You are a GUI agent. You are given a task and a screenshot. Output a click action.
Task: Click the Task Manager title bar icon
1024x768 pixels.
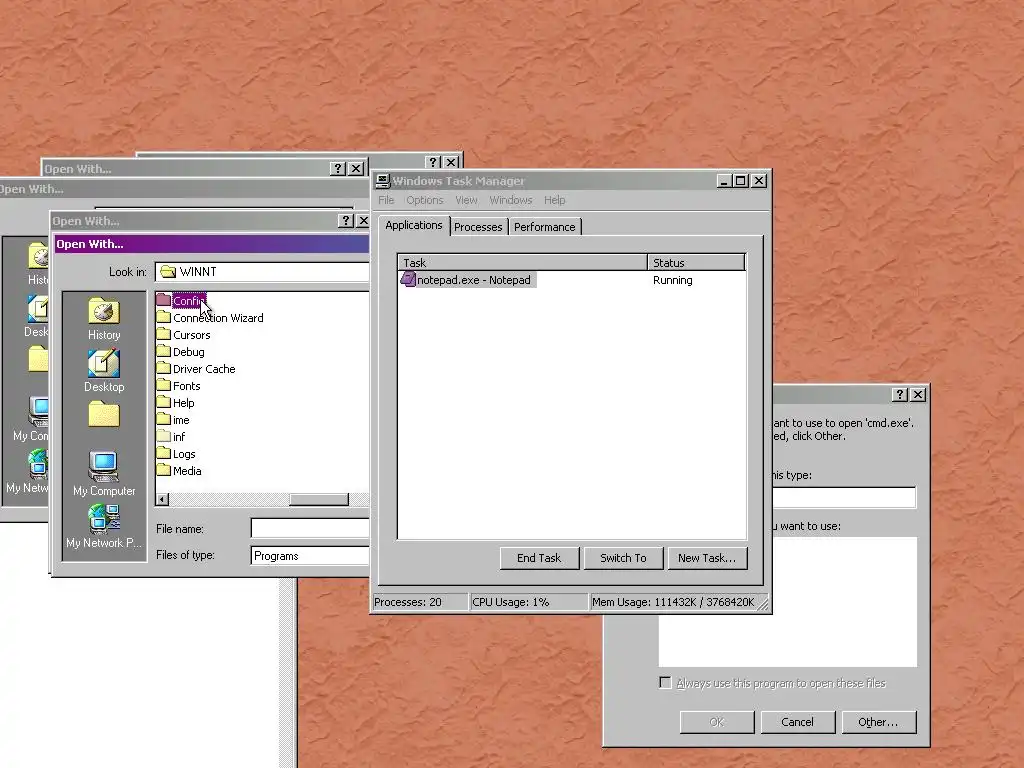[383, 181]
